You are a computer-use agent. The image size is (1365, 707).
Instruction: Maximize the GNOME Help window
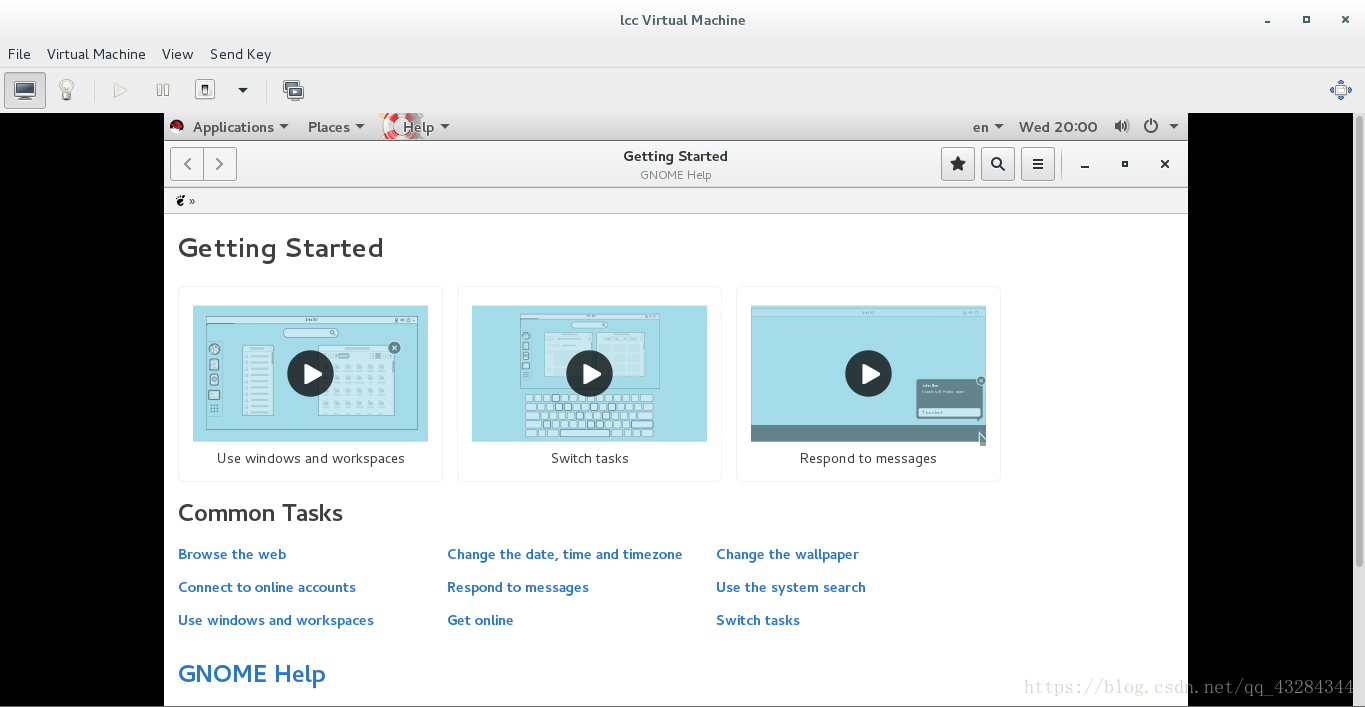coord(1125,164)
